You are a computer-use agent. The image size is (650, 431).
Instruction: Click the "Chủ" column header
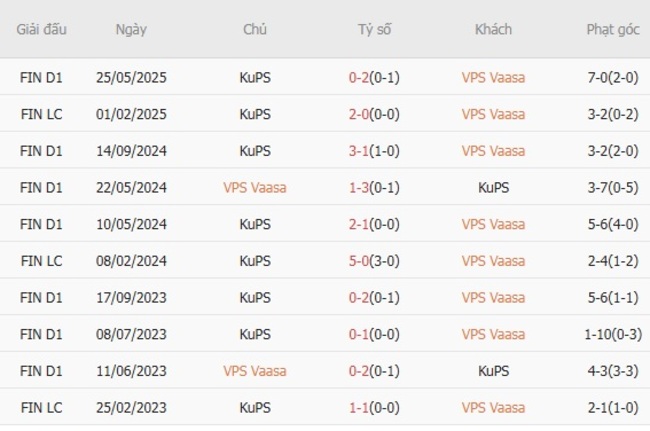point(255,29)
